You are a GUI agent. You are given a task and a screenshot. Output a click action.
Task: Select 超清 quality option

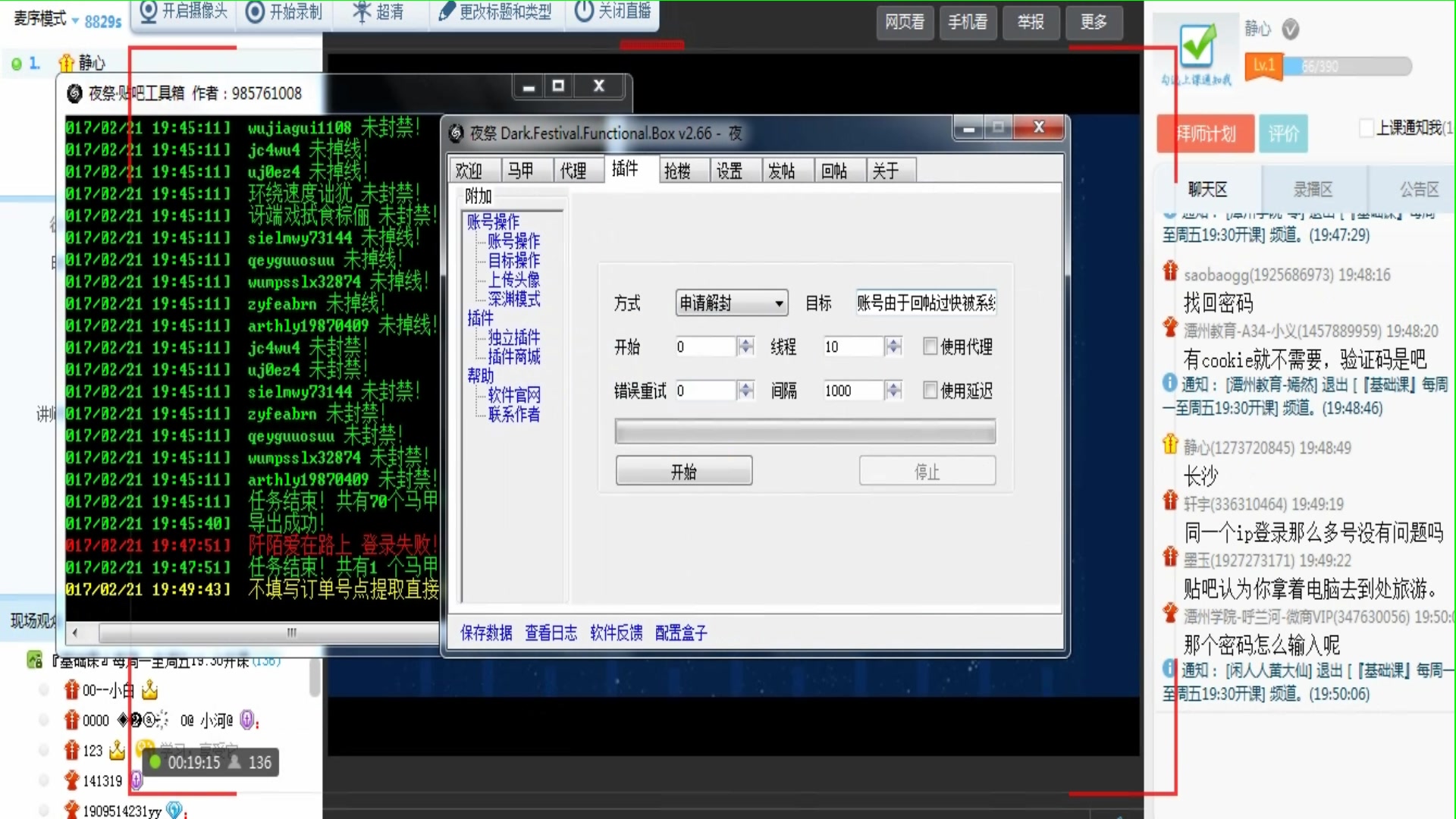pyautogui.click(x=378, y=11)
